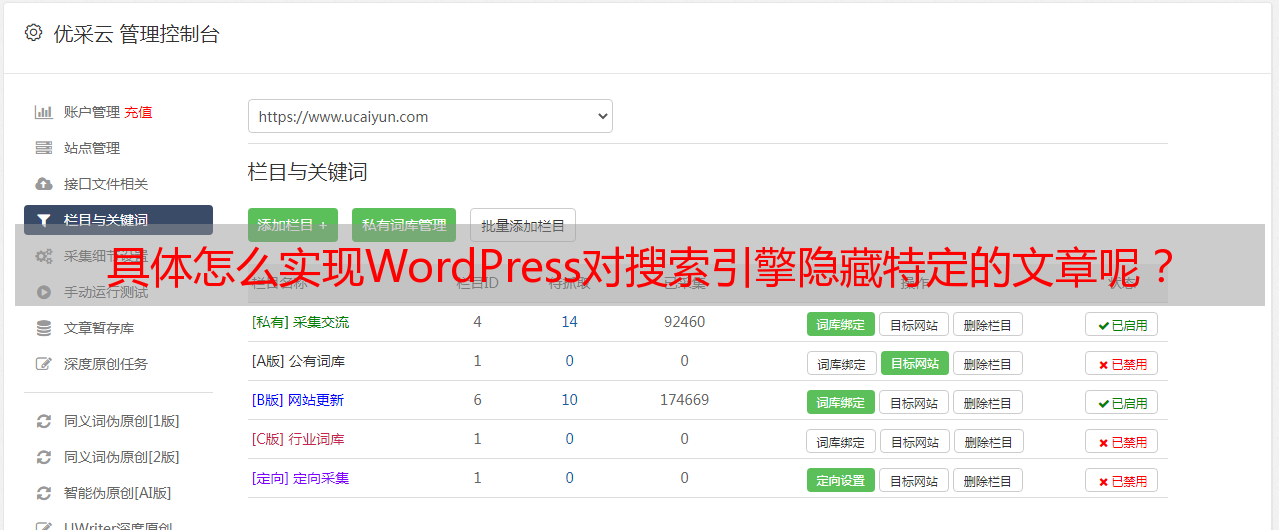Image resolution: width=1279 pixels, height=530 pixels.
Task: Click the cloud upload icon for 接口文件相关
Action: pyautogui.click(x=43, y=184)
